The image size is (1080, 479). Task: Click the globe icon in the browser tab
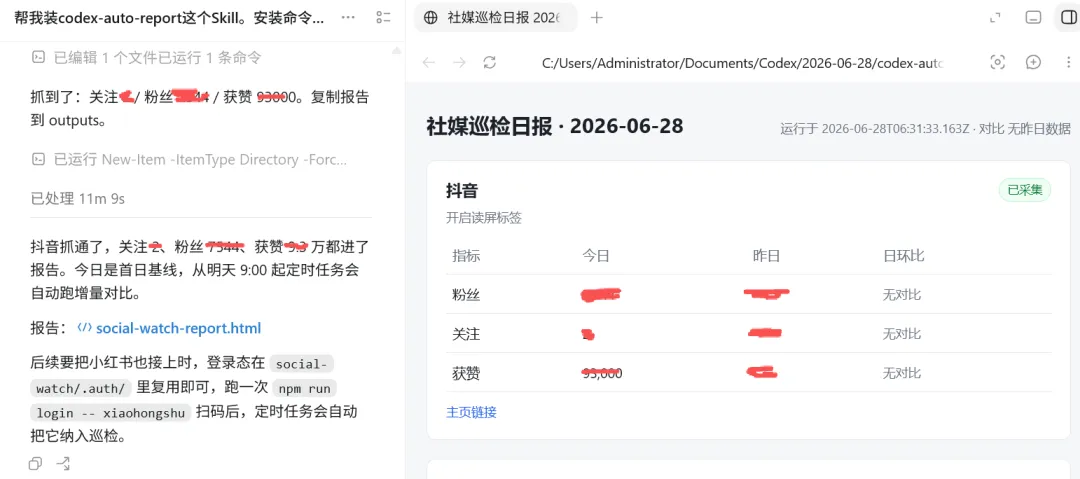click(431, 18)
